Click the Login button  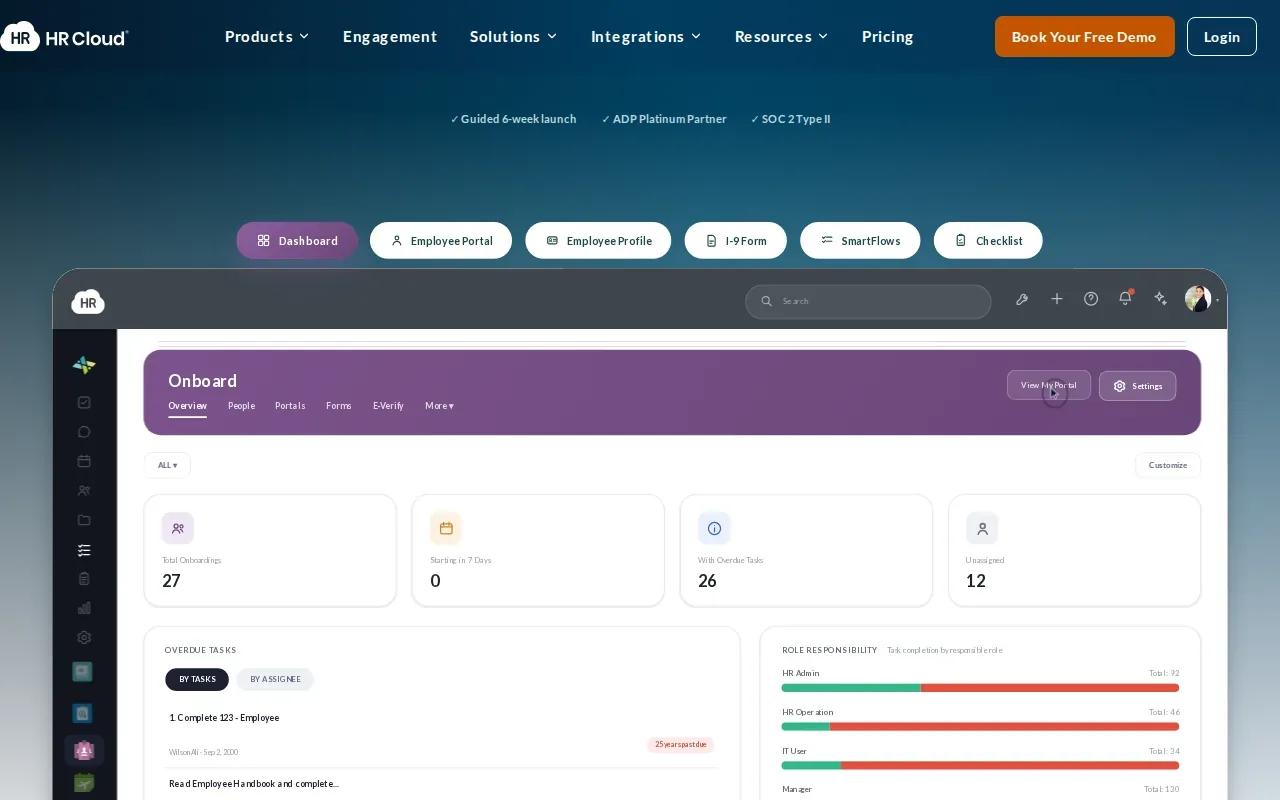coord(1222,37)
